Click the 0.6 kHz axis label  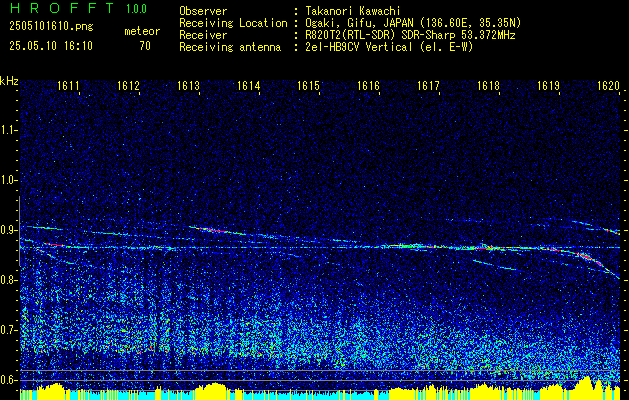point(9,380)
